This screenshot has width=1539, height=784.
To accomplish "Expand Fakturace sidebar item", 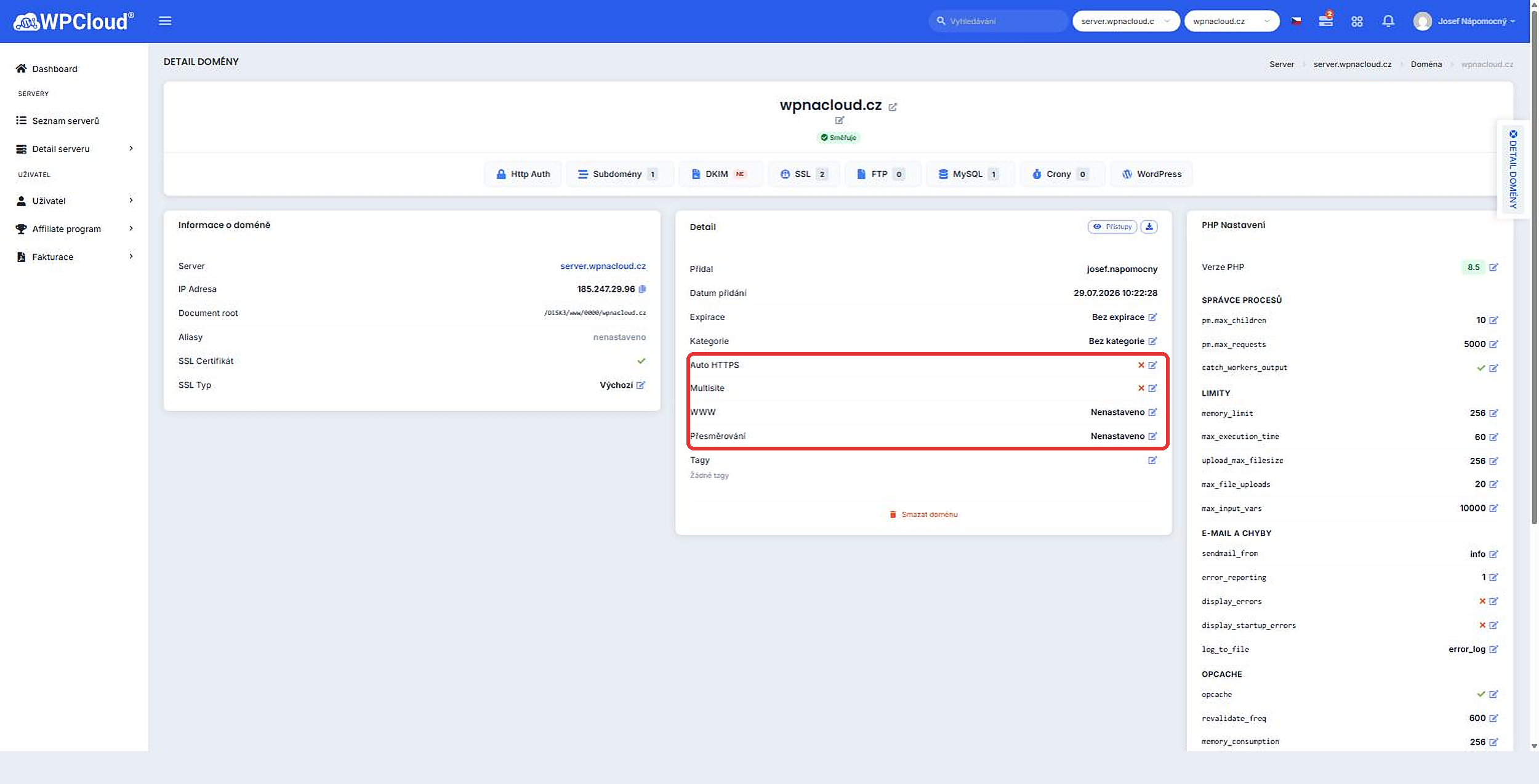I will click(74, 257).
